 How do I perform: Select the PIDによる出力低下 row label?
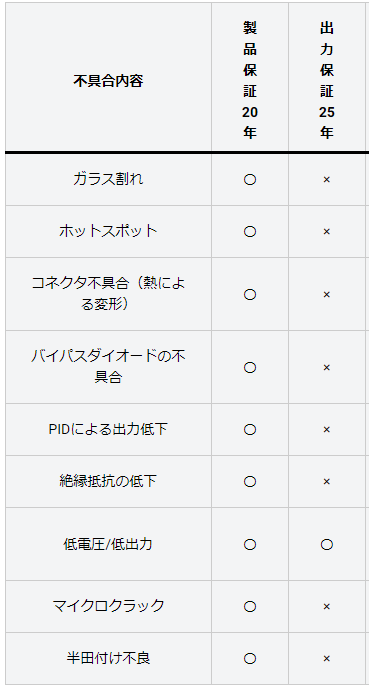(x=108, y=429)
